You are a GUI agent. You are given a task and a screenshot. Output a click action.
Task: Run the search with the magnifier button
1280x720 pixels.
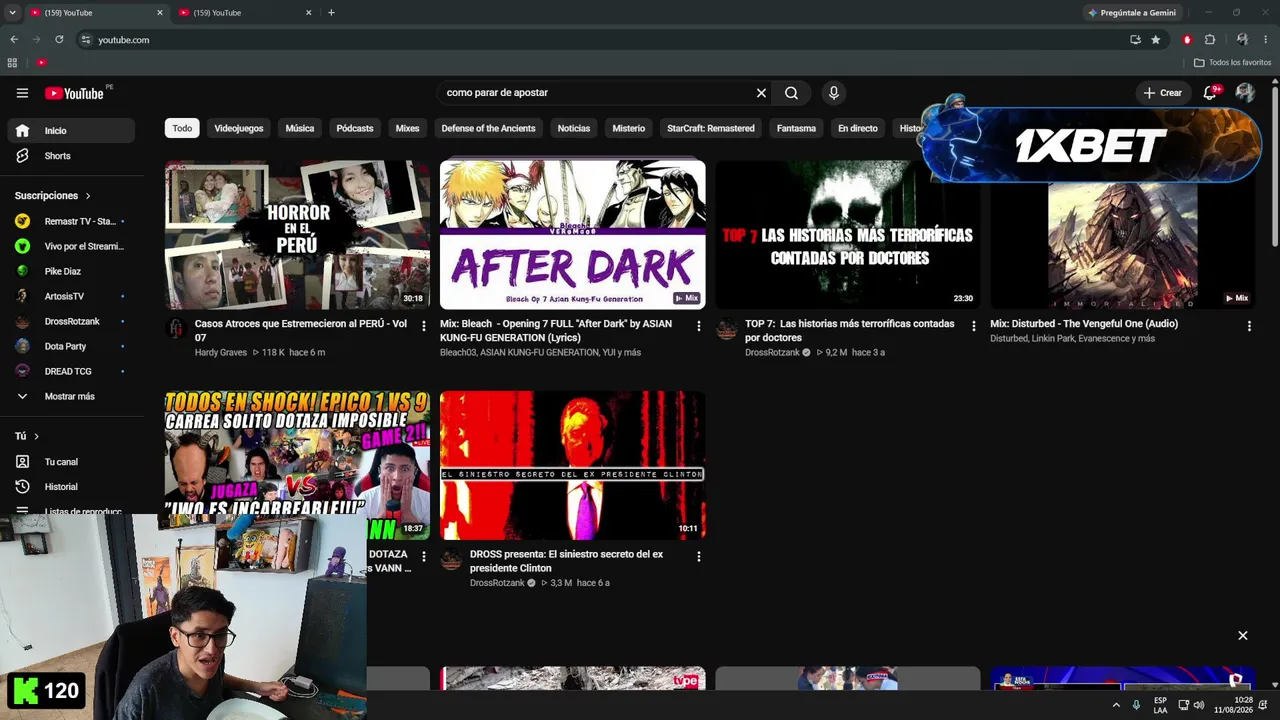coord(791,93)
